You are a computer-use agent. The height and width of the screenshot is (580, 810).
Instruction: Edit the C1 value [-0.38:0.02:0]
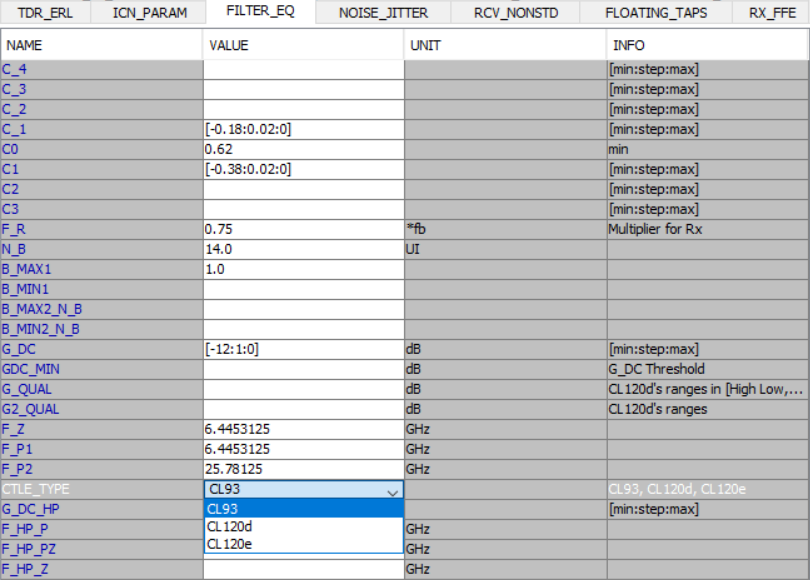click(x=304, y=169)
